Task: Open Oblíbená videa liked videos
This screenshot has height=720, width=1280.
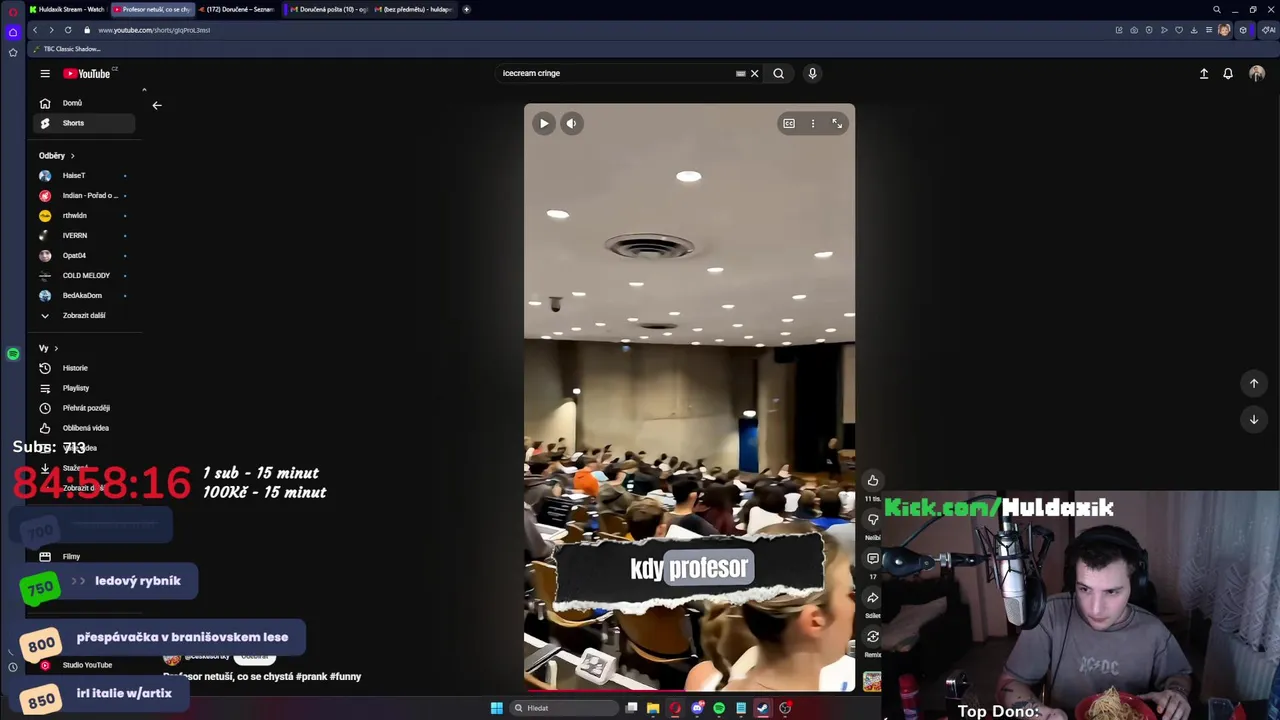Action: (84, 428)
